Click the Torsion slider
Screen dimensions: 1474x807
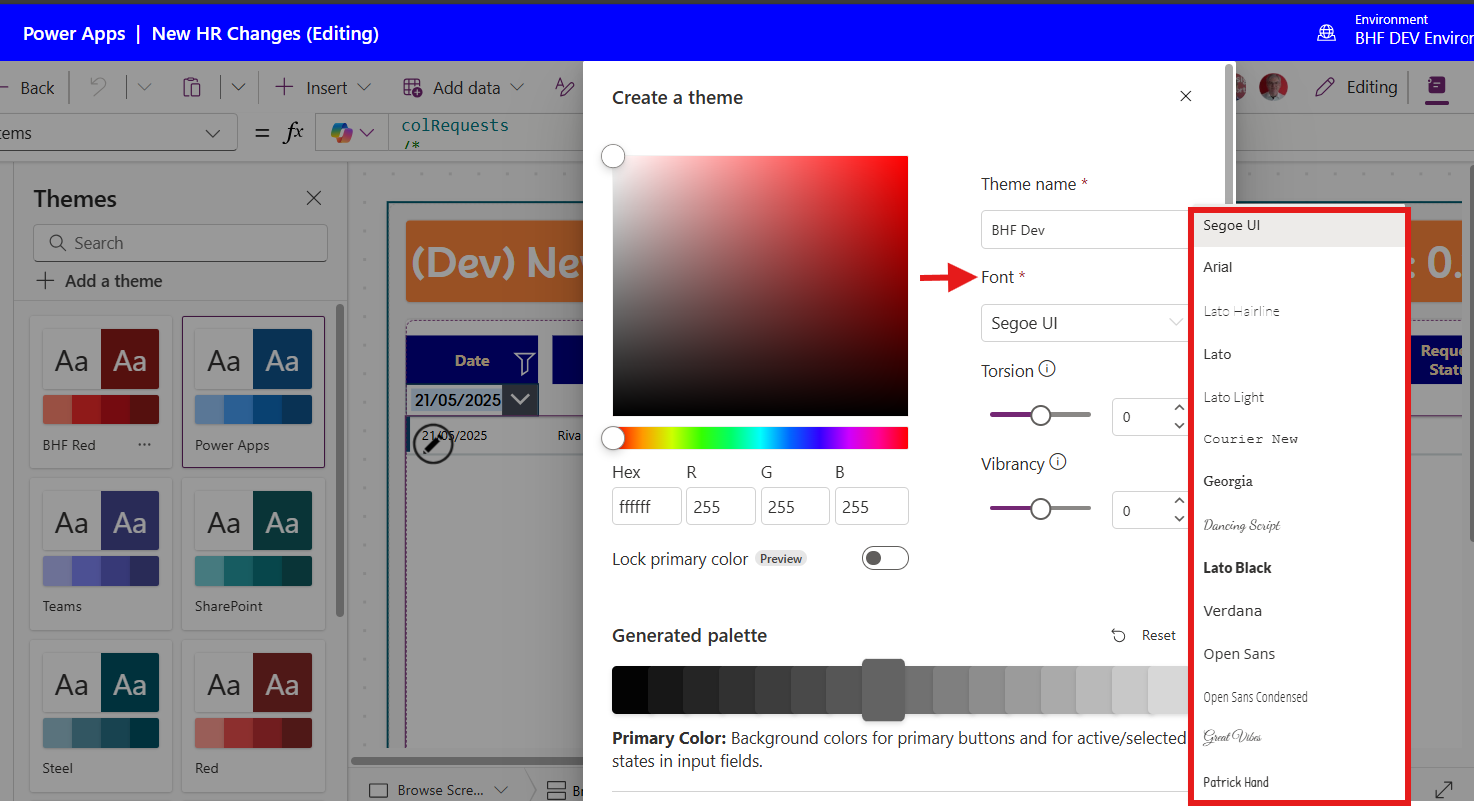point(1040,414)
